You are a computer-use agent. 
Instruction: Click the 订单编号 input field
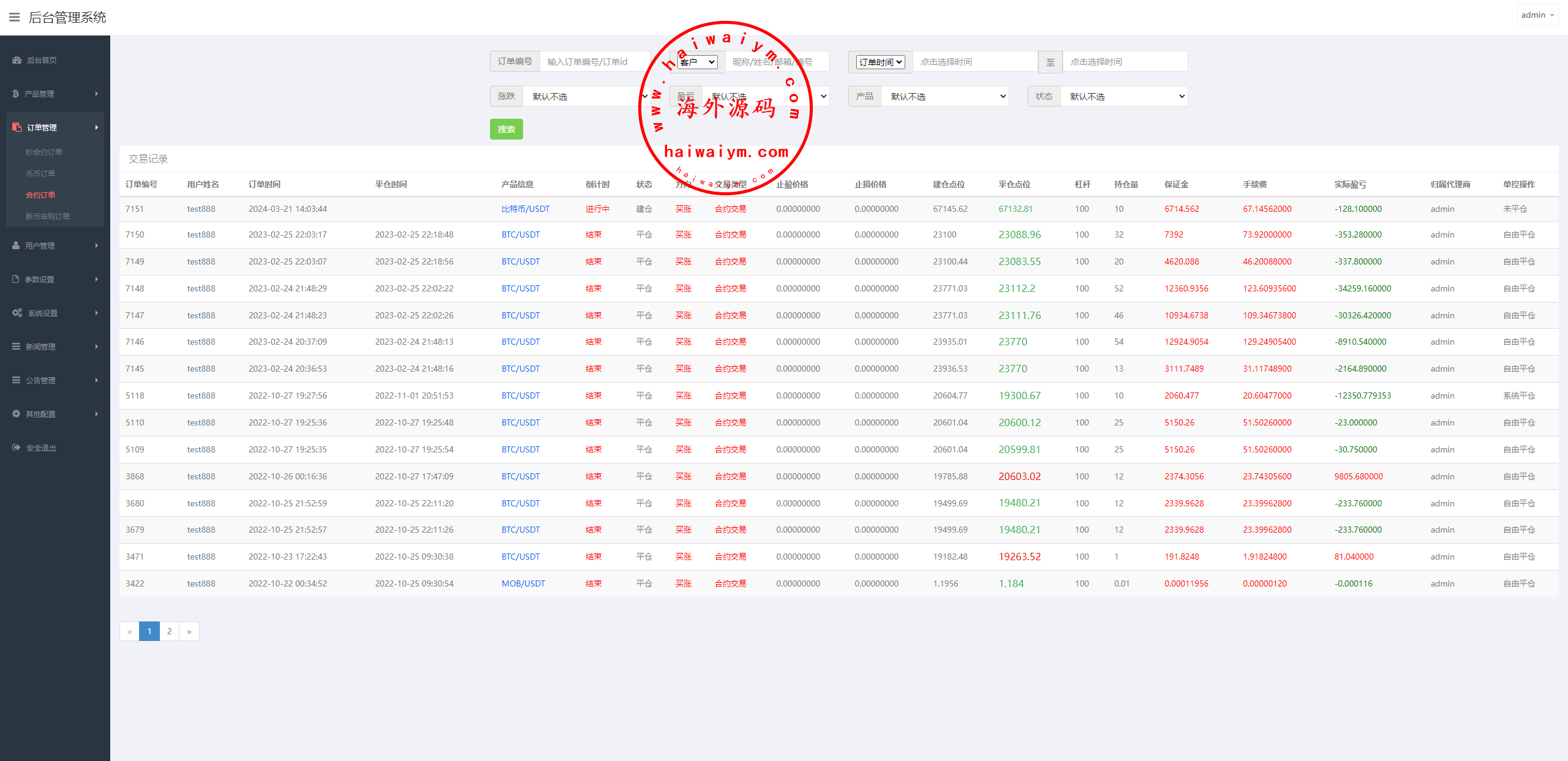click(x=594, y=62)
